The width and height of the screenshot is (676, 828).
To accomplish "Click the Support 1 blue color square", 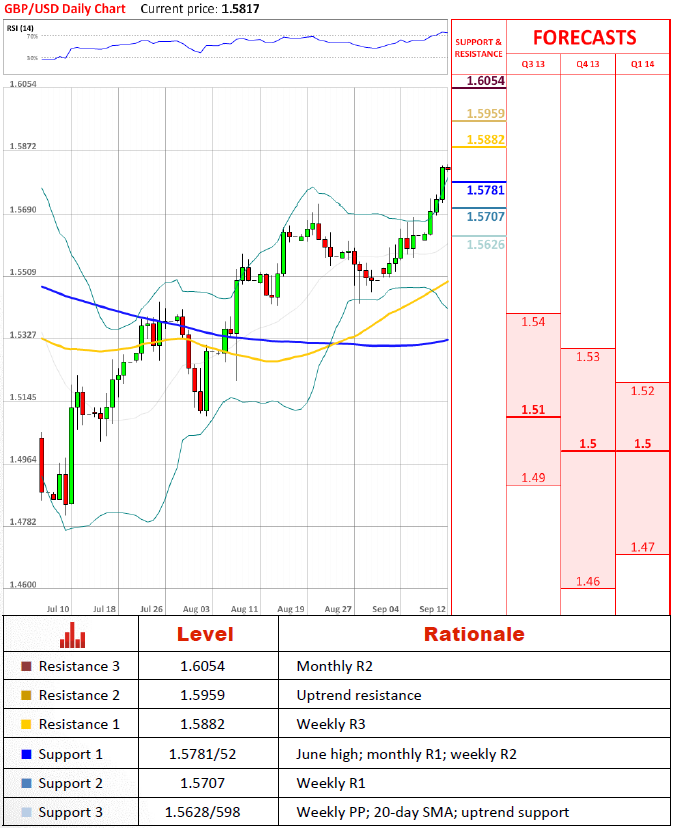I will [x=26, y=754].
